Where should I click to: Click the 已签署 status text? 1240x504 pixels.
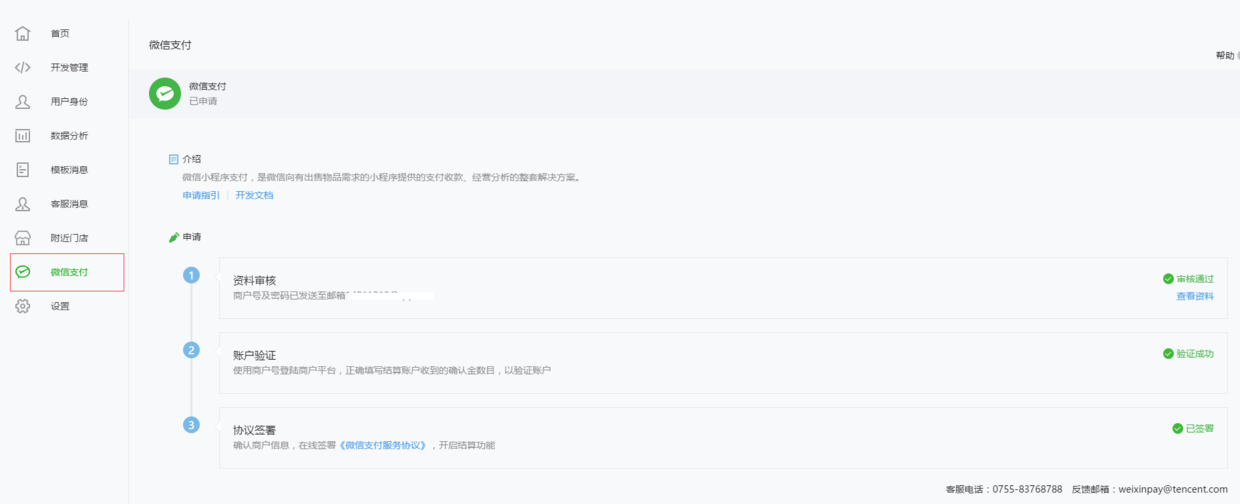coord(1200,428)
